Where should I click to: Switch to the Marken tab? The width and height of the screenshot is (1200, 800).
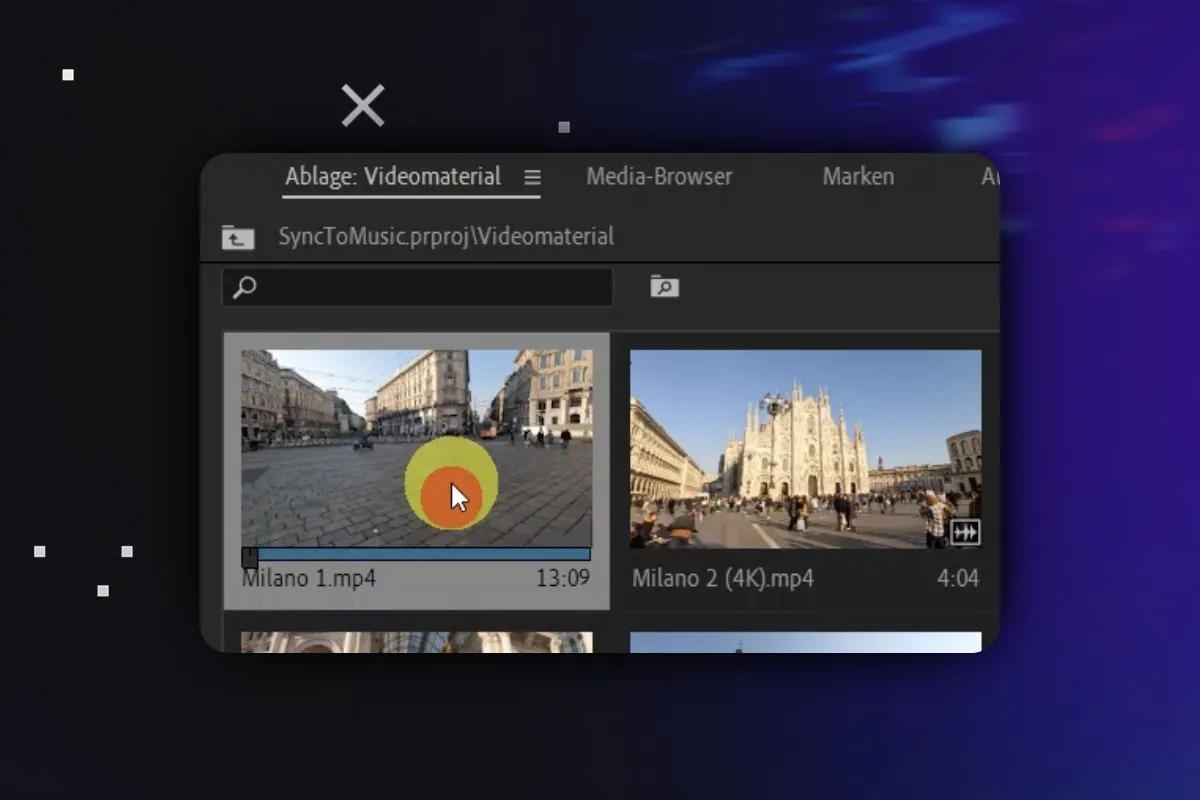(x=858, y=177)
